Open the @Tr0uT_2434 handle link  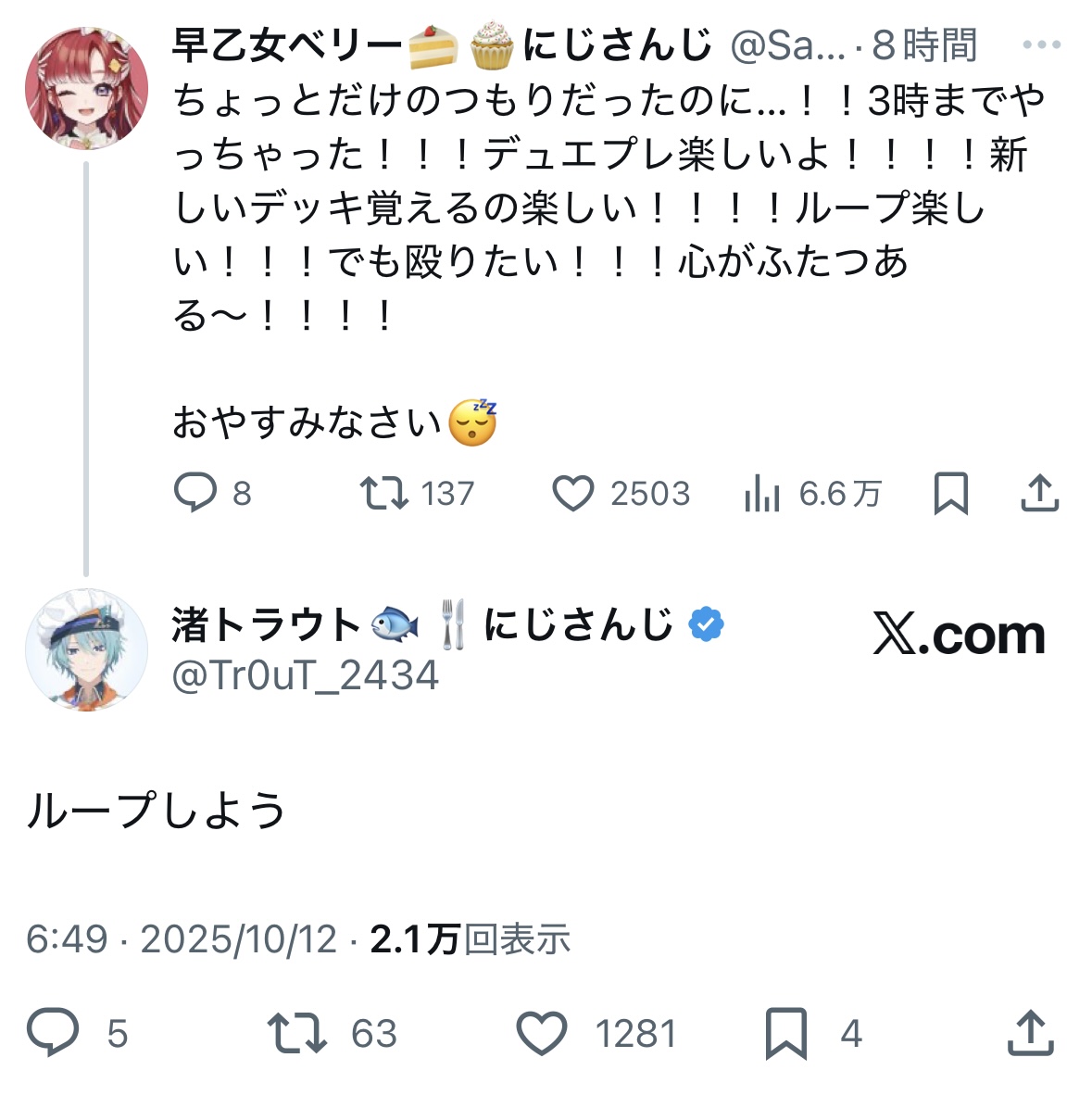(x=306, y=675)
